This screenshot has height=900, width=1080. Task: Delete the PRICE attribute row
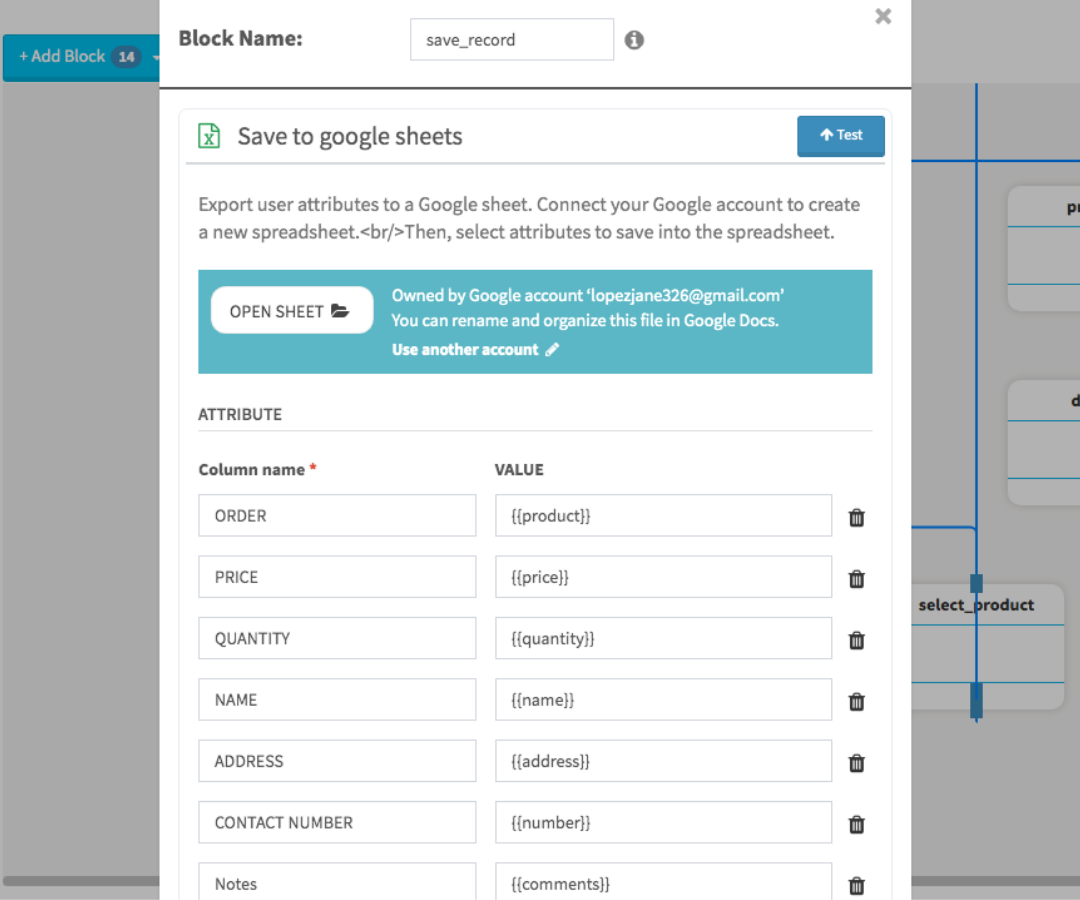click(x=856, y=578)
